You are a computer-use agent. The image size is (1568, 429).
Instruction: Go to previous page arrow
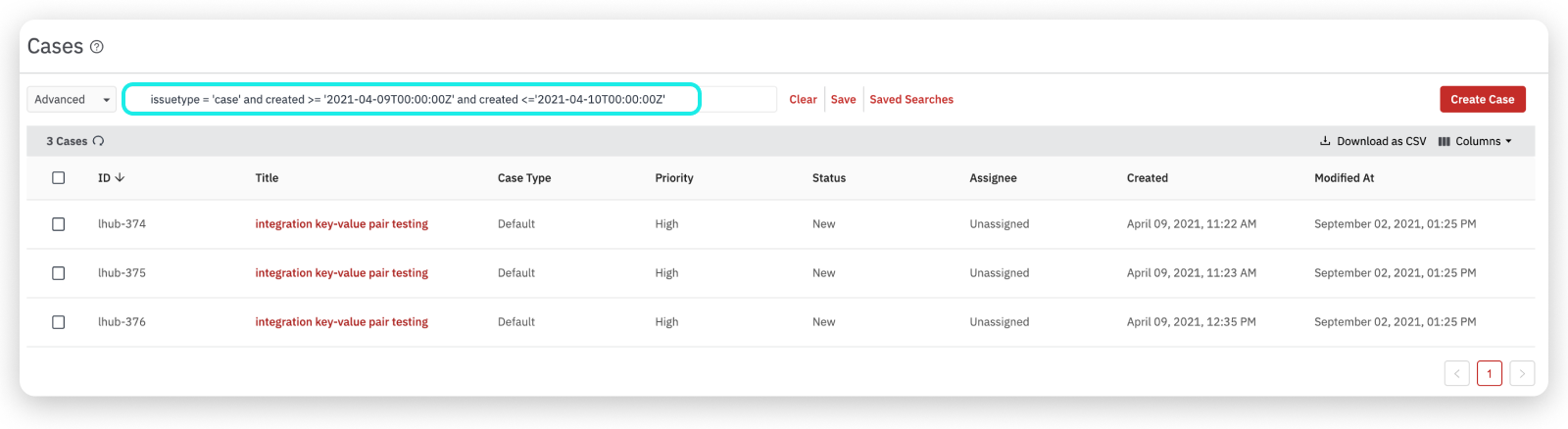point(1456,373)
